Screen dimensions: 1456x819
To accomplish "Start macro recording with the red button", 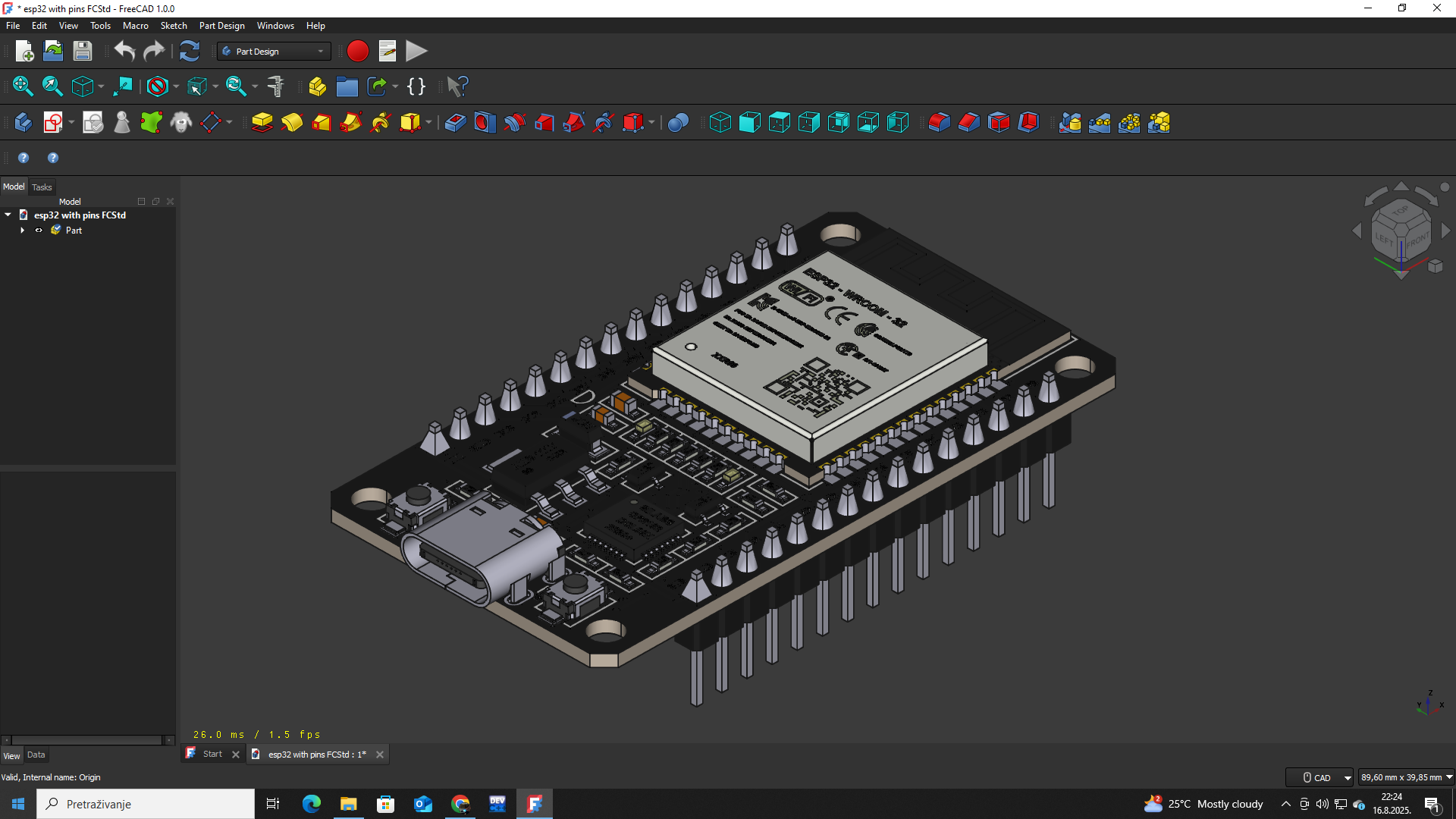I will coord(357,52).
